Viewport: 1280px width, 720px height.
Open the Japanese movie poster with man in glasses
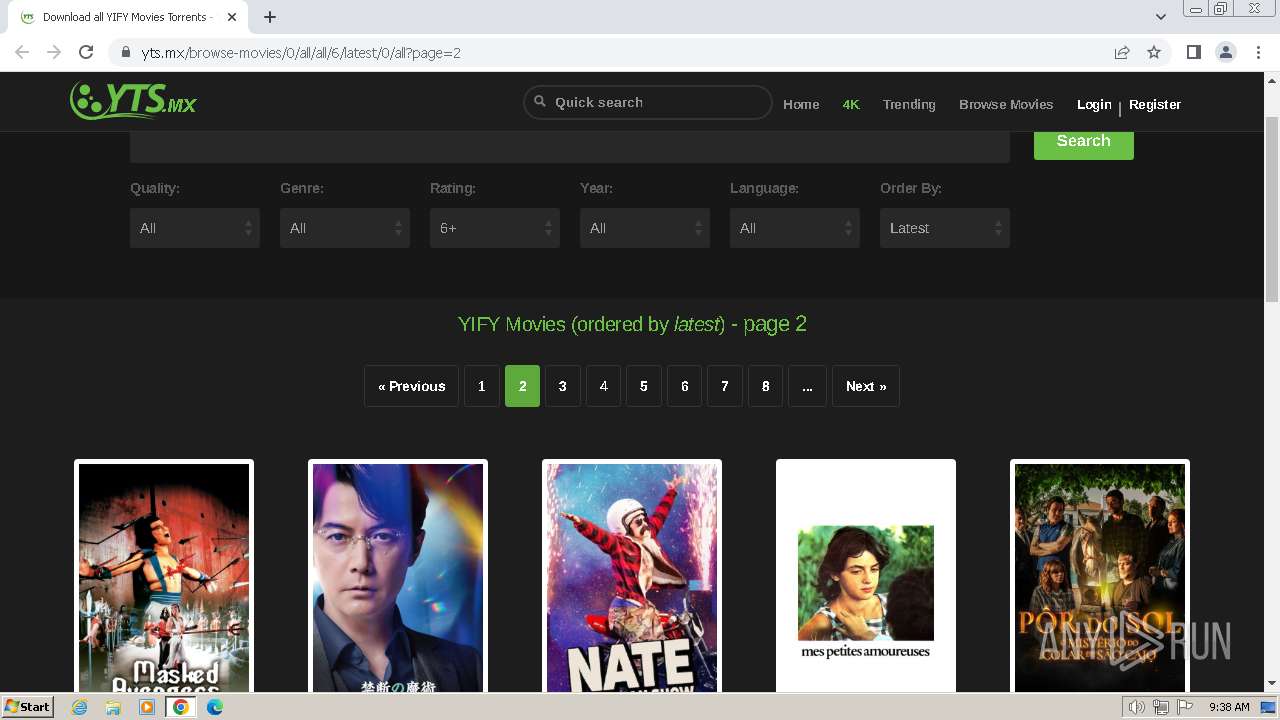point(398,577)
